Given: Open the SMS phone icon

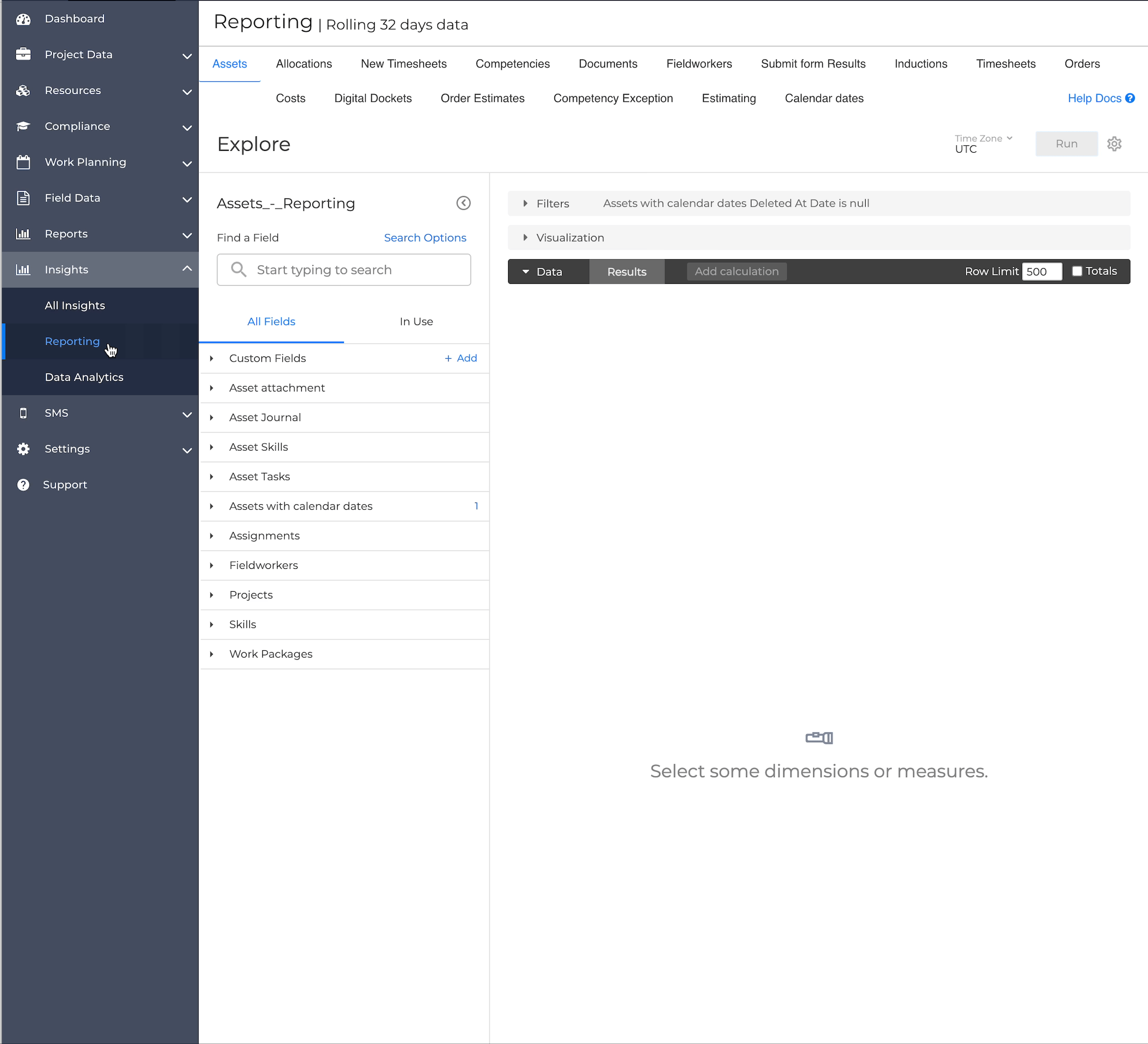Looking at the screenshot, I should [24, 413].
